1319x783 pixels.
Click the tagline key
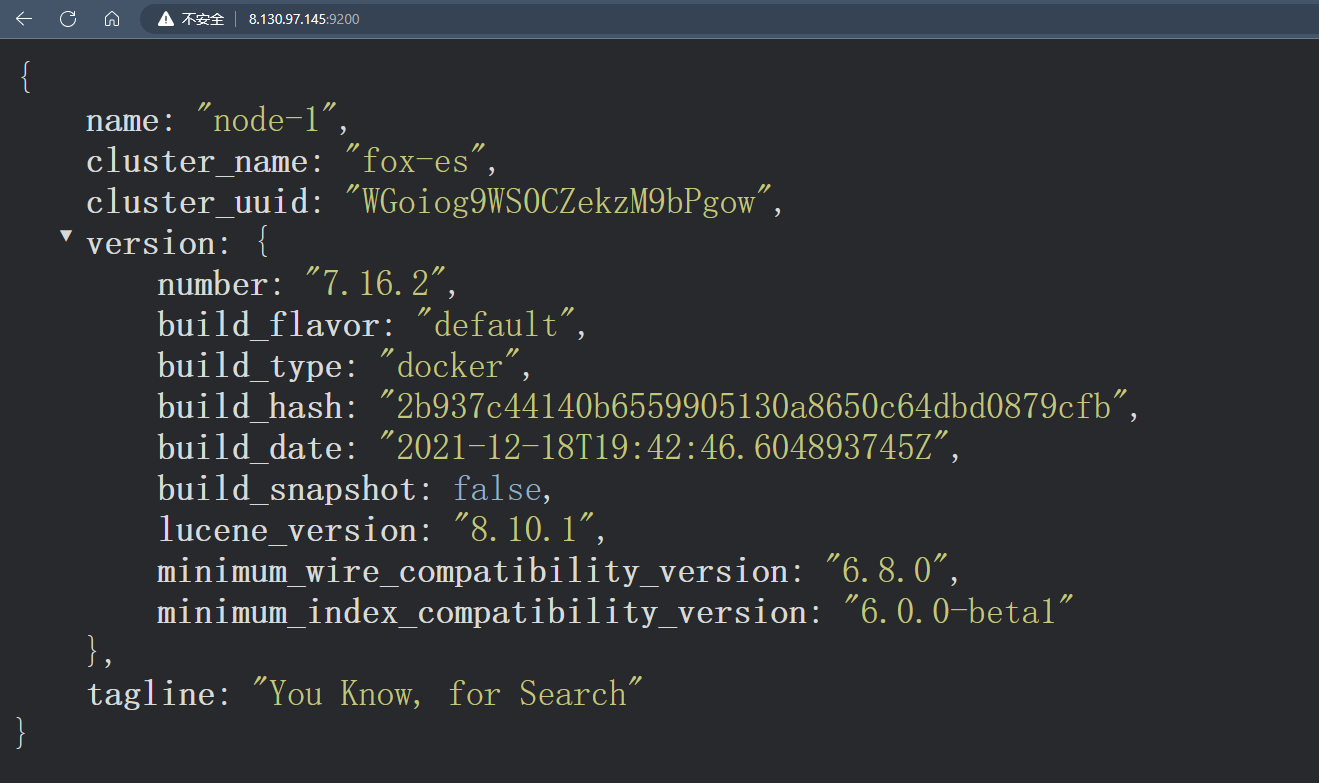pyautogui.click(x=151, y=695)
